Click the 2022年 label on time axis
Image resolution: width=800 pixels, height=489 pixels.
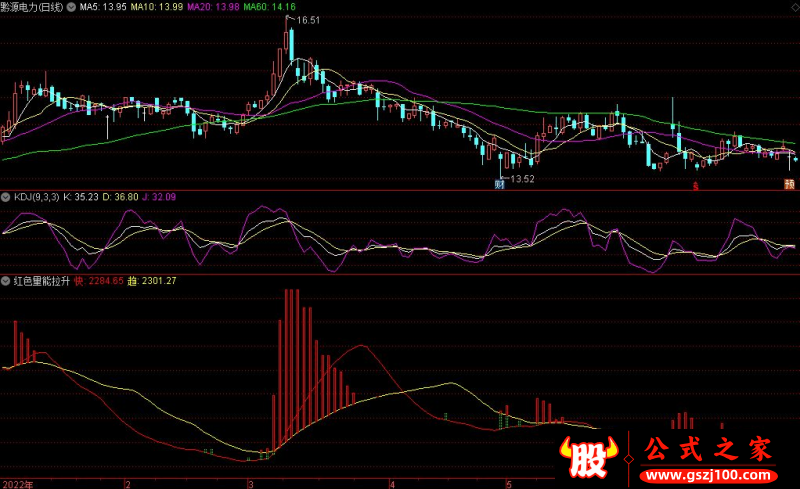[17, 483]
